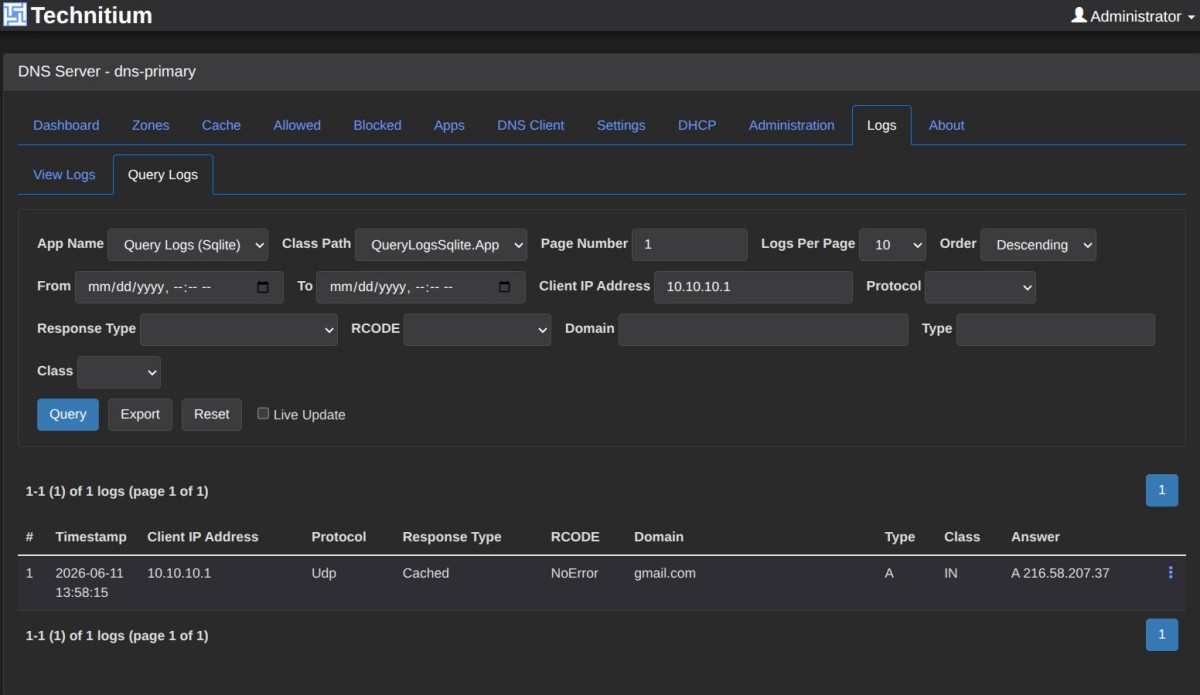Screen dimensions: 1200x695
Task: Click the Udp protocol cell
Action: [x=325, y=573]
